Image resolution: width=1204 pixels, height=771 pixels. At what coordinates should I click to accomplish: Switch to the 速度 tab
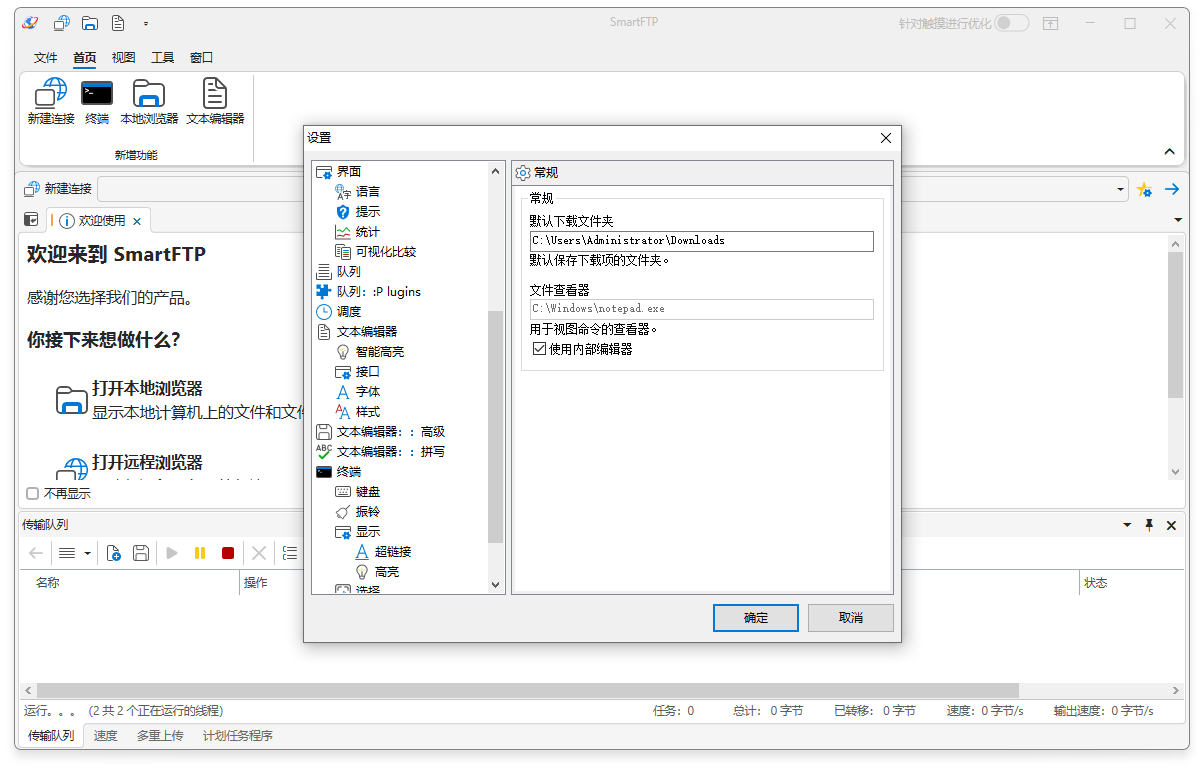click(x=105, y=735)
